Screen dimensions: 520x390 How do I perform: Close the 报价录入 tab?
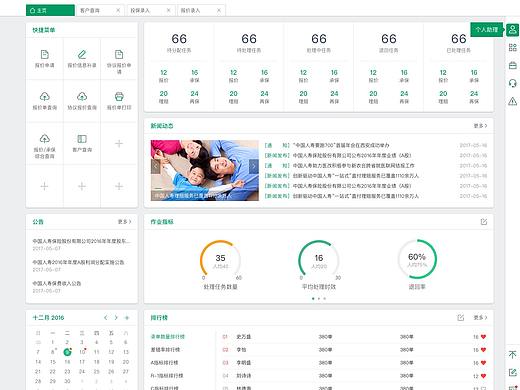tap(219, 10)
